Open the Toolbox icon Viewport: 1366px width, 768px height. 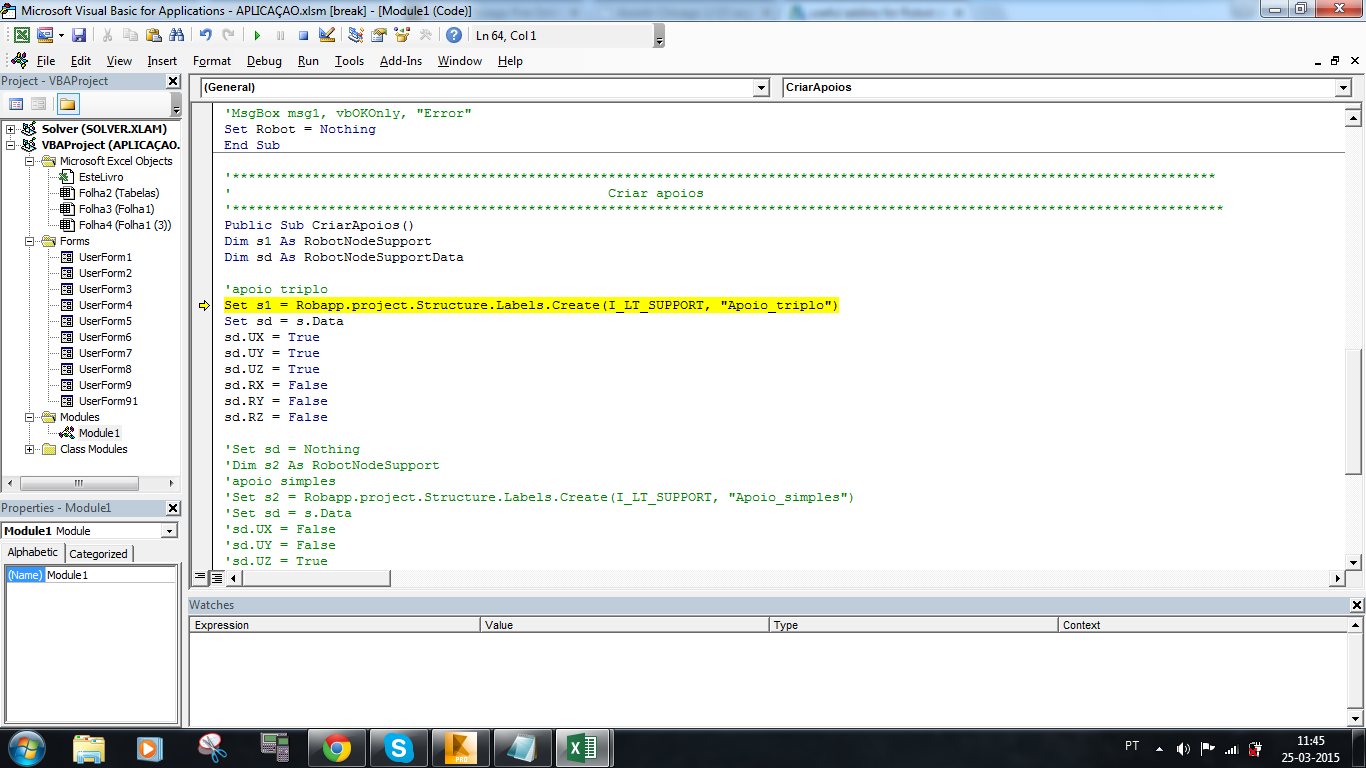click(x=425, y=35)
